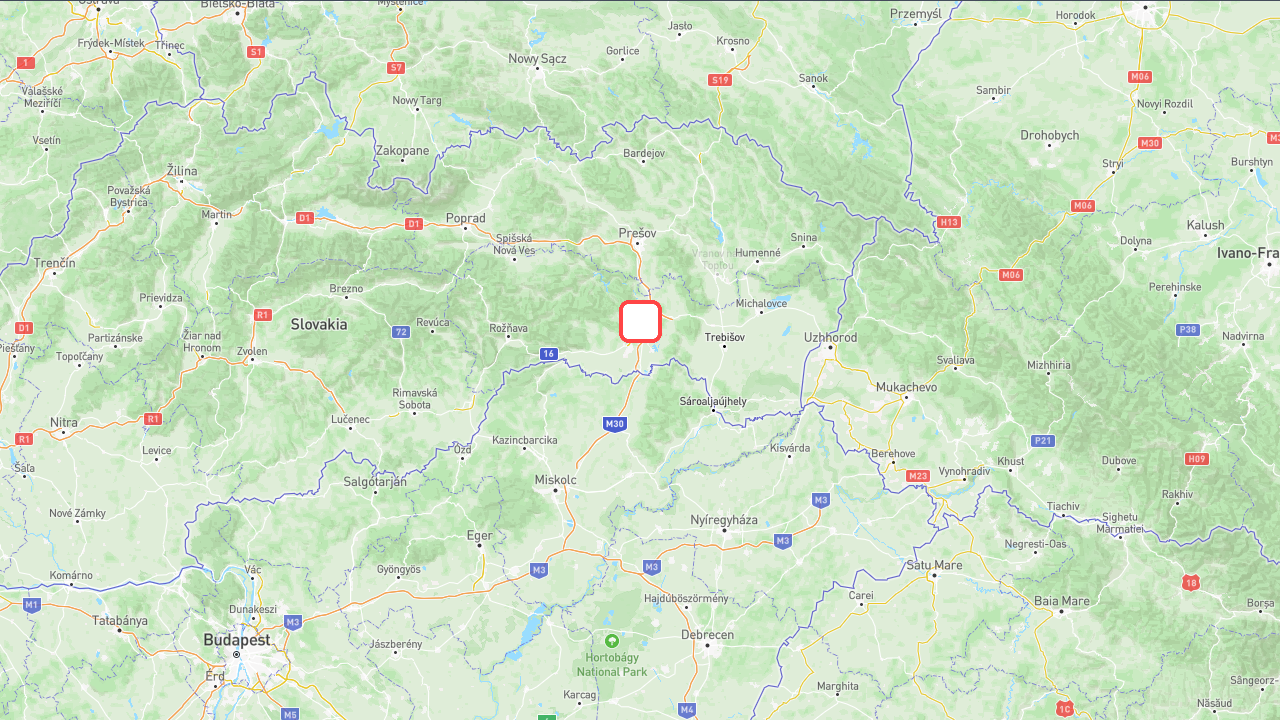Click the route 16 shield
Screen dimensions: 1280x720
click(548, 353)
